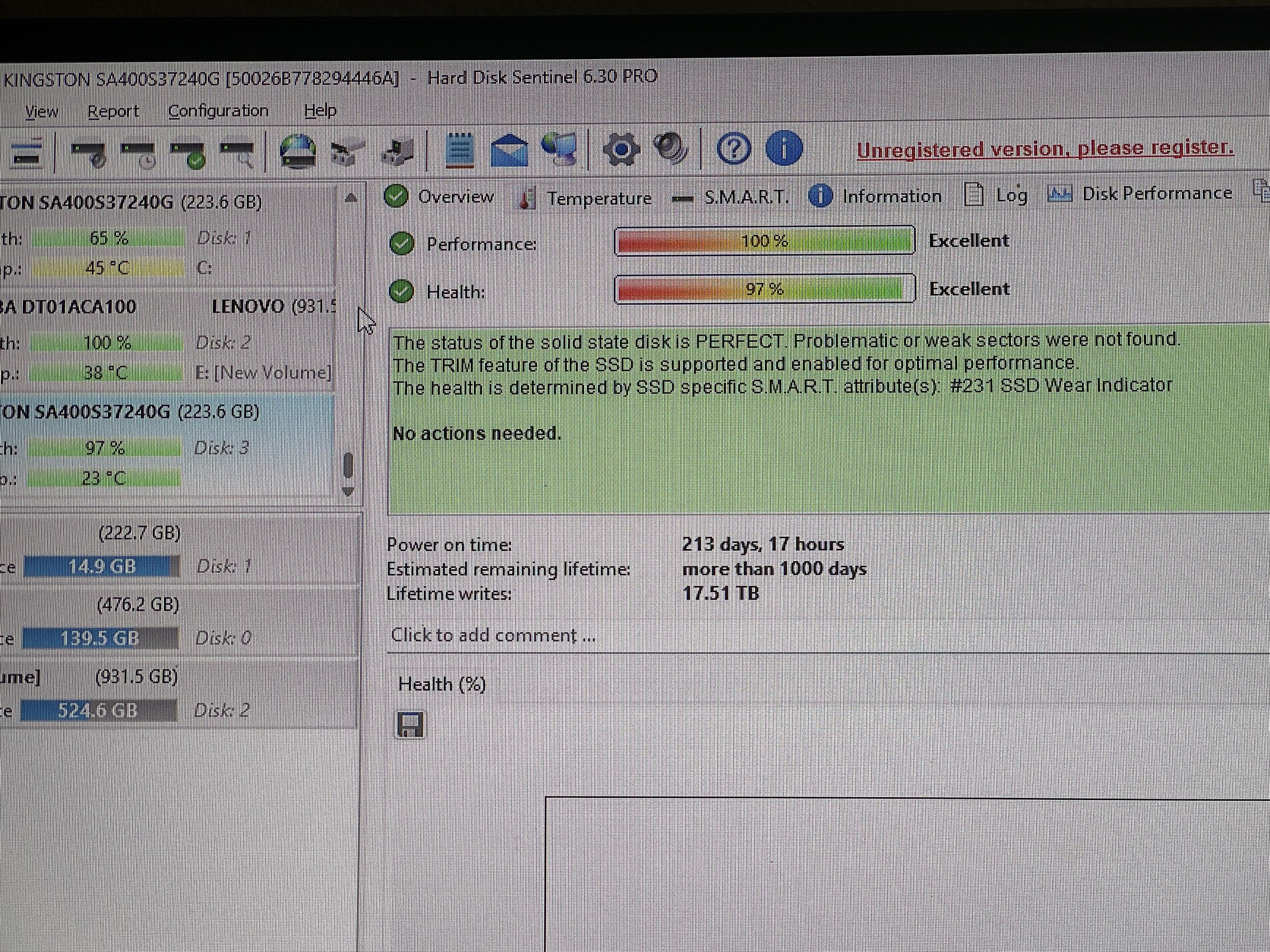
Task: Click the disk with magnifier icon
Action: [x=237, y=153]
